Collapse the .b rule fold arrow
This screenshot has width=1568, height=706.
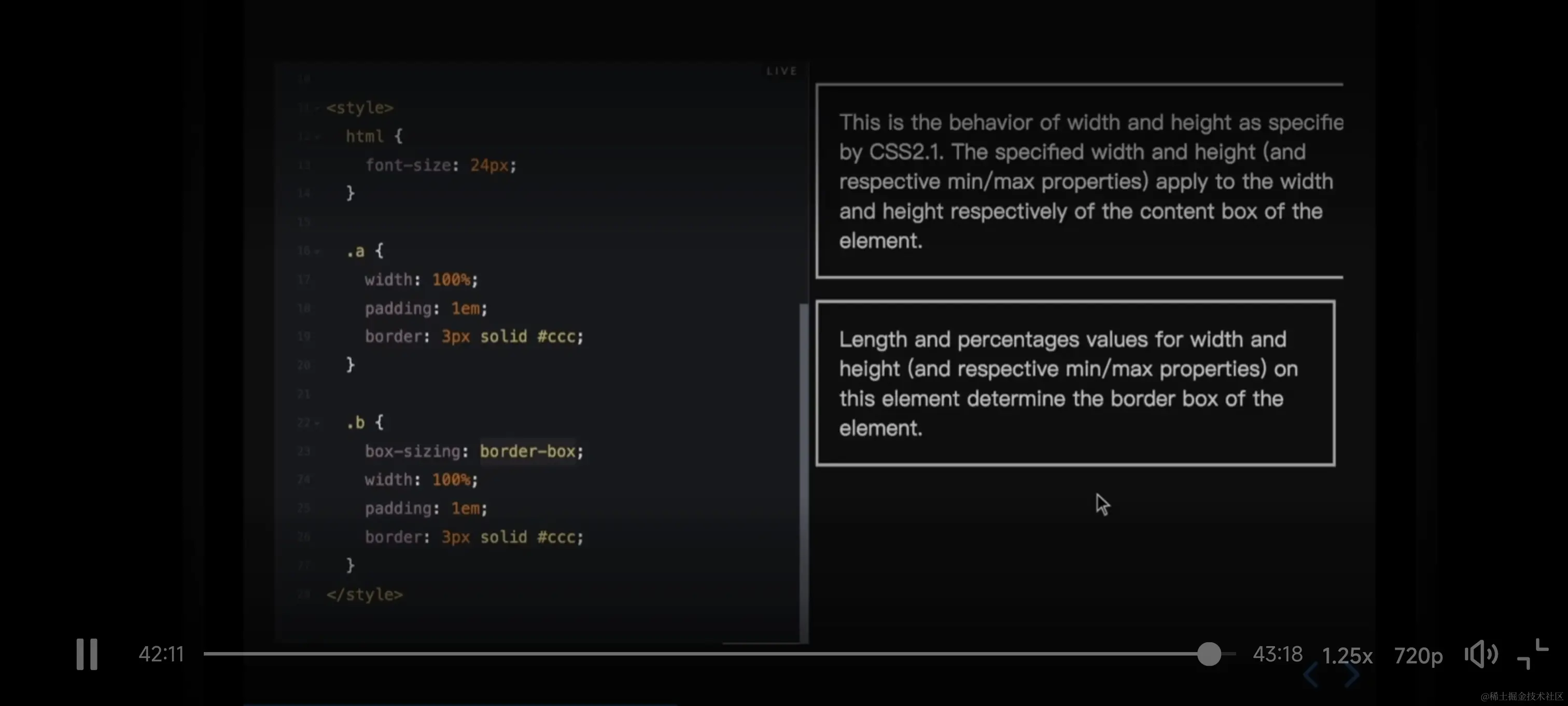pyautogui.click(x=317, y=423)
